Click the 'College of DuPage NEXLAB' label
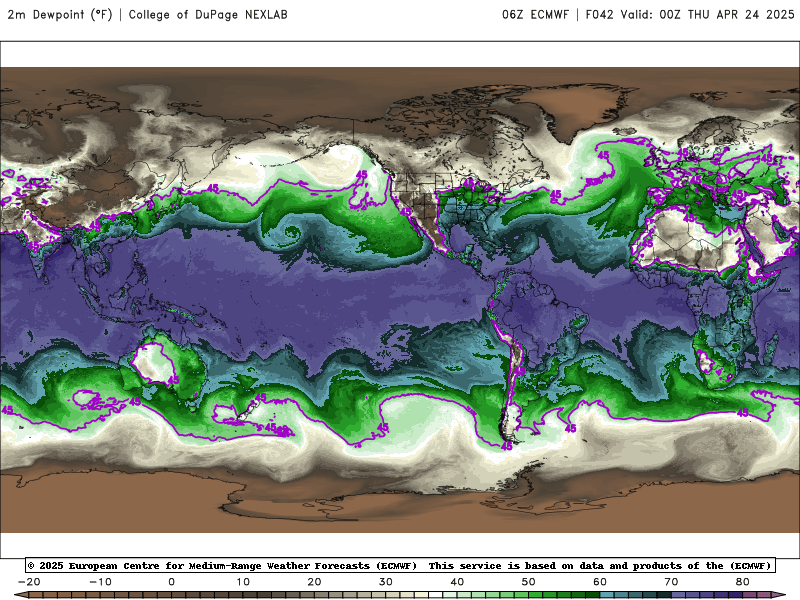The image size is (800, 600). tap(208, 15)
